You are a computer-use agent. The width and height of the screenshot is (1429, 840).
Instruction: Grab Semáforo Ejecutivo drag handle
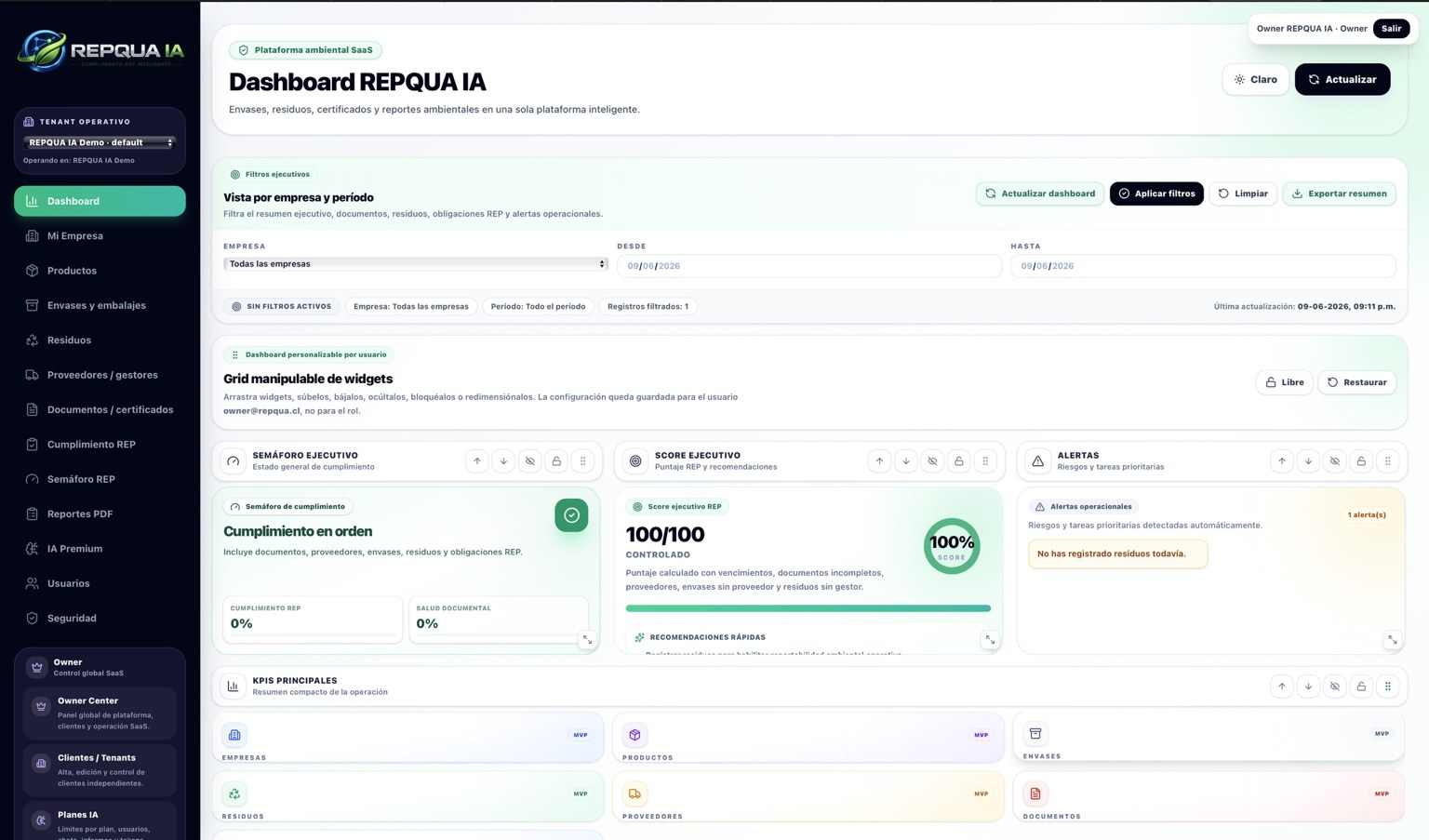click(583, 461)
